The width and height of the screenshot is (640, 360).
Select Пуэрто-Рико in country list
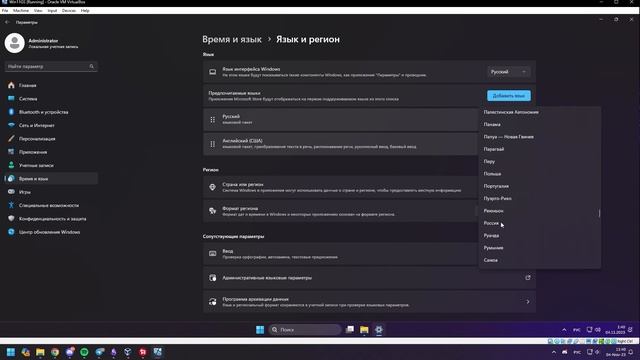click(x=540, y=198)
